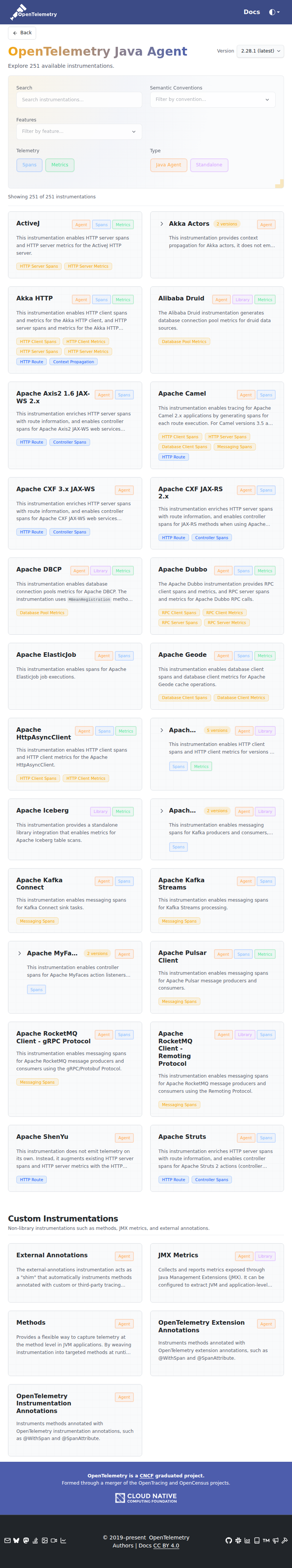The height and width of the screenshot is (1568, 292).
Task: Open the book icon in footer
Action: click(x=257, y=1541)
